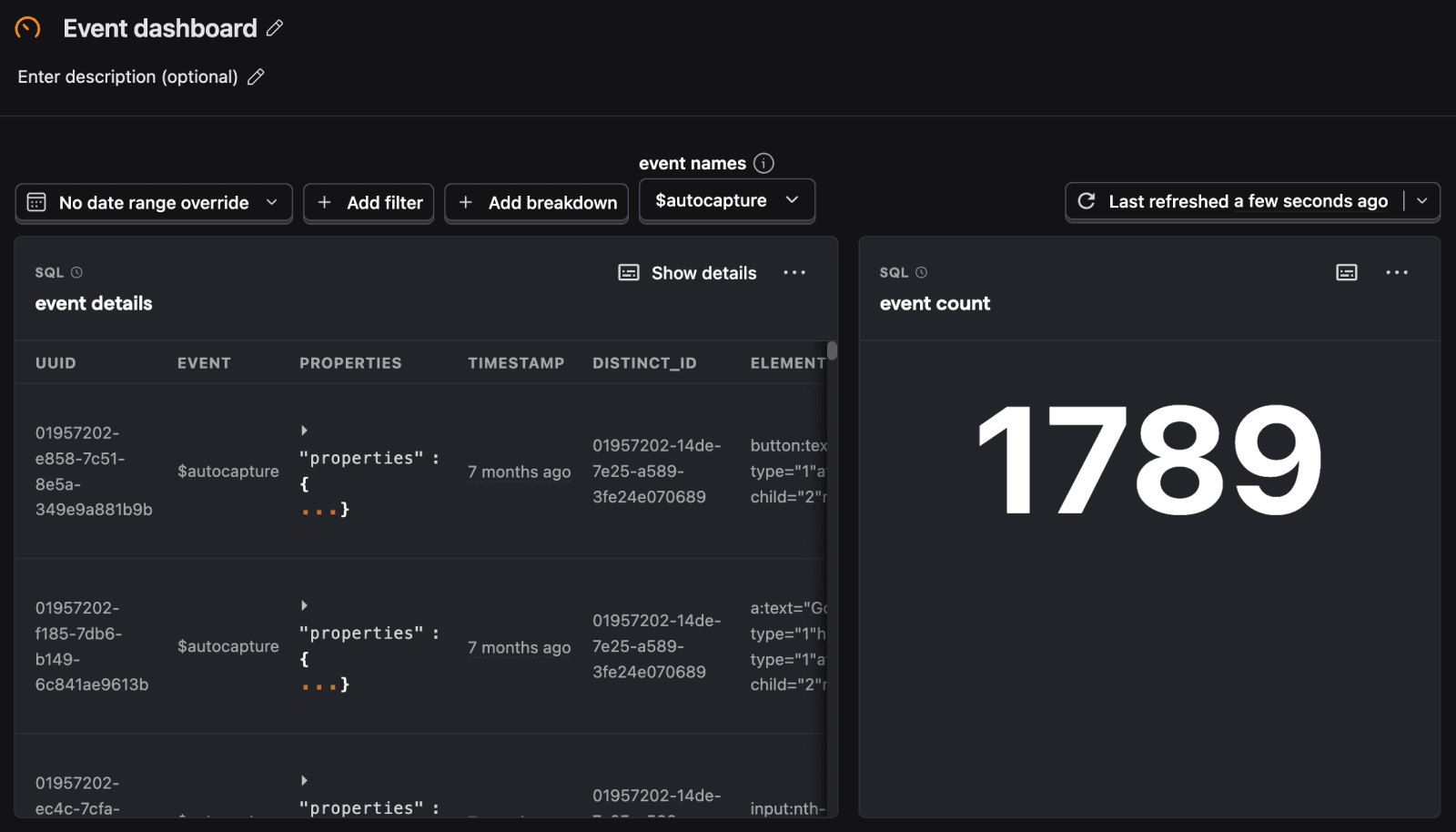Click distinct_id cell in second row
1456x832 pixels.
(656, 646)
